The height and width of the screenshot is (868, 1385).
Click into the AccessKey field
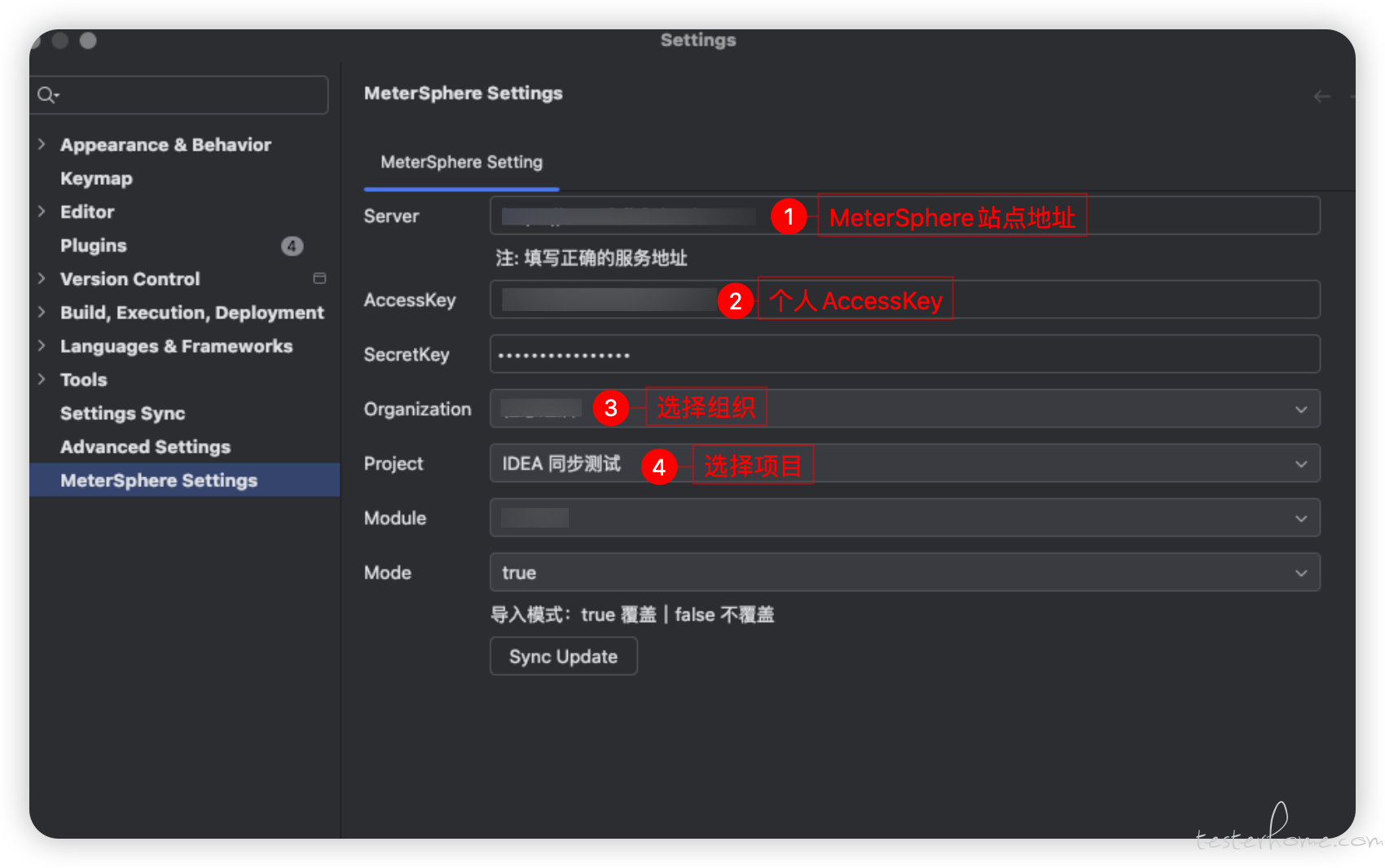point(904,300)
